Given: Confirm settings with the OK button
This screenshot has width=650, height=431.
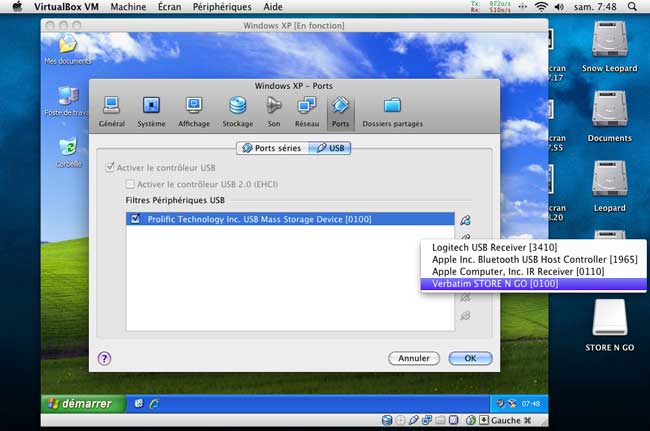Looking at the screenshot, I should tap(469, 358).
